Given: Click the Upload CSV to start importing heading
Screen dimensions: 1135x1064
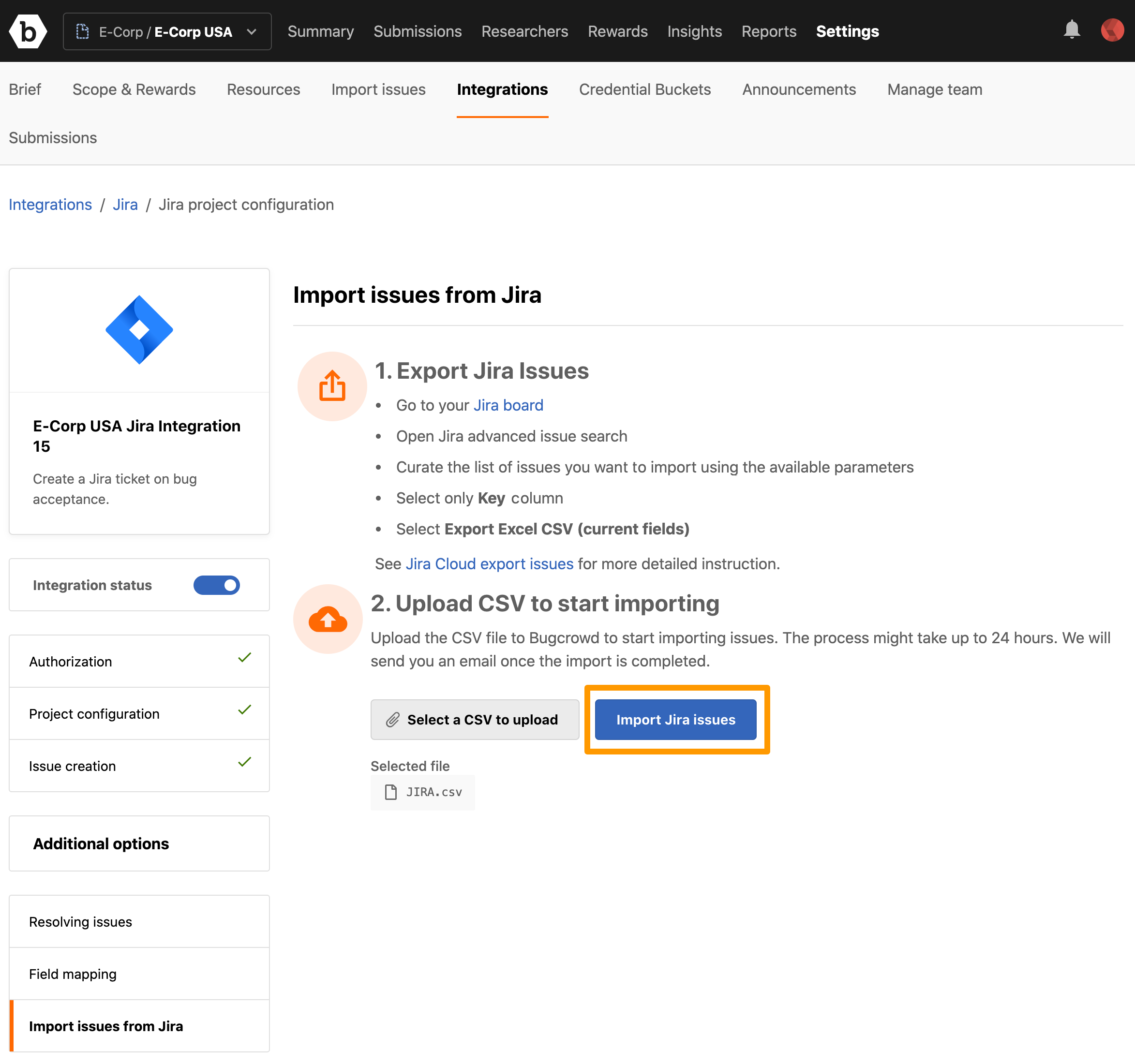Looking at the screenshot, I should (x=545, y=604).
